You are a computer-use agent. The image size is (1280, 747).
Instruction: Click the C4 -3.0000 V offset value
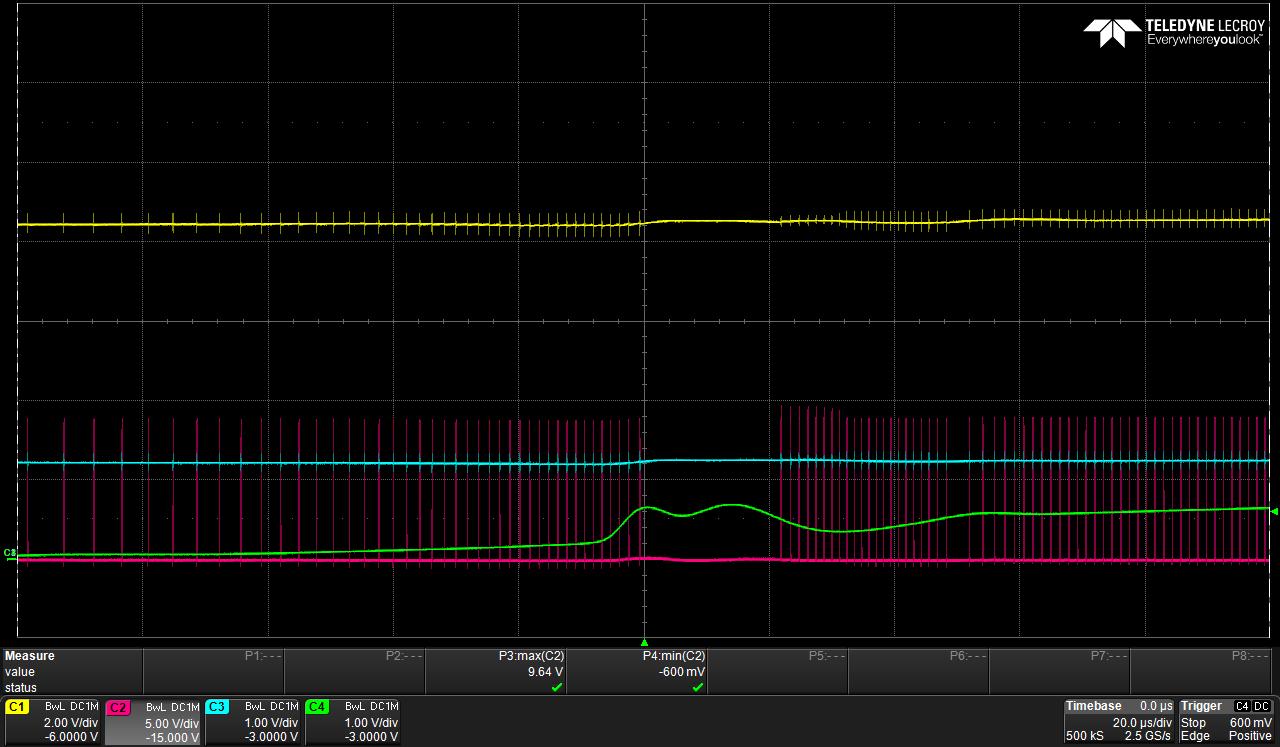tap(371, 737)
